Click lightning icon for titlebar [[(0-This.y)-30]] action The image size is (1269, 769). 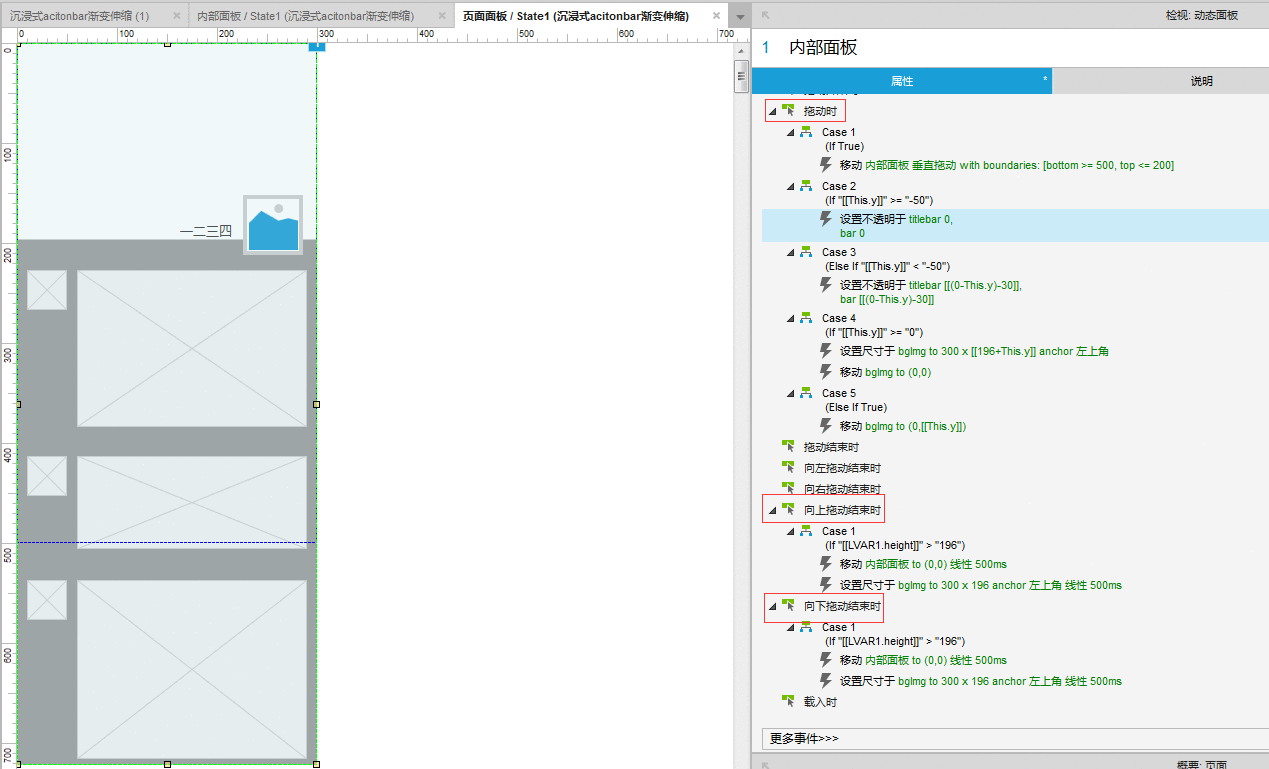coord(826,284)
